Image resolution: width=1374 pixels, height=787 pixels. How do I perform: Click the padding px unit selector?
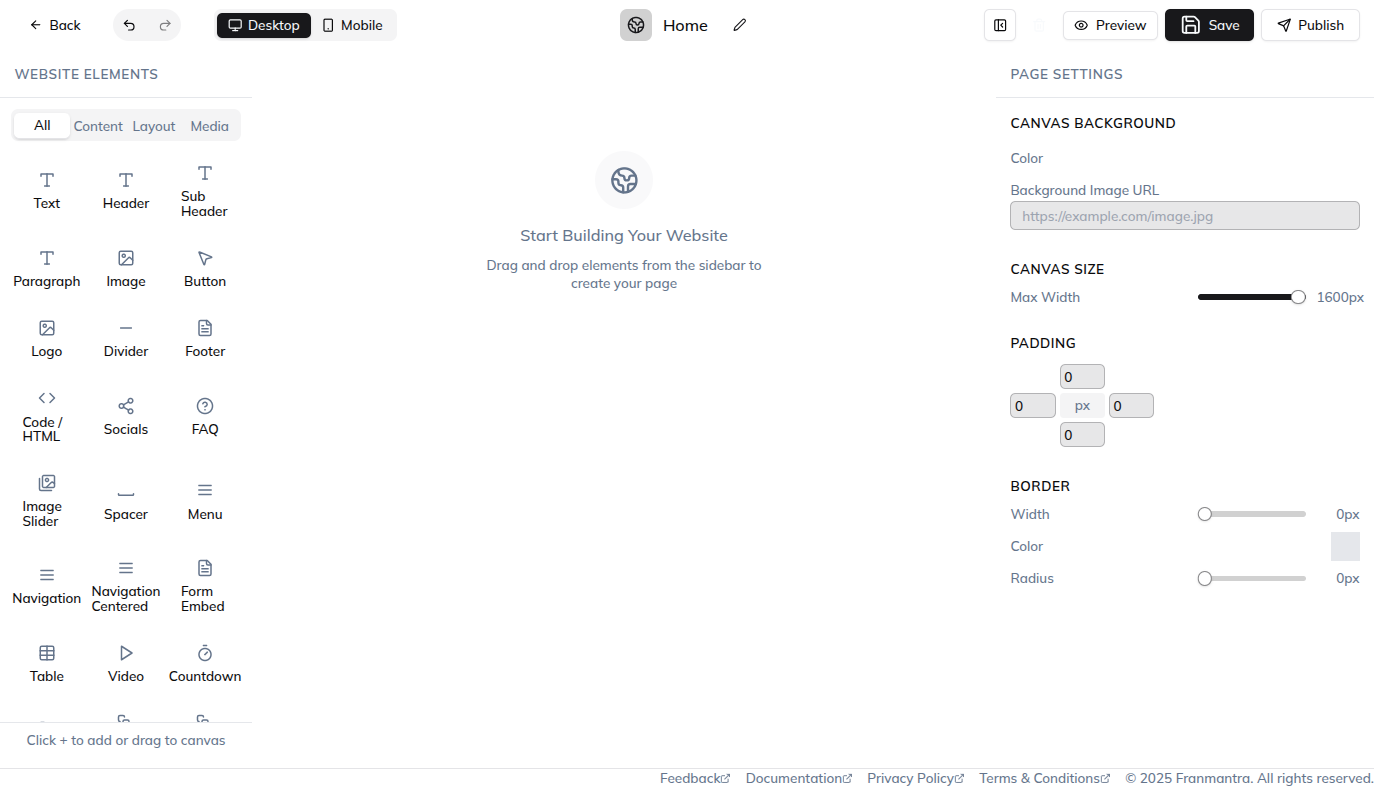(x=1082, y=406)
